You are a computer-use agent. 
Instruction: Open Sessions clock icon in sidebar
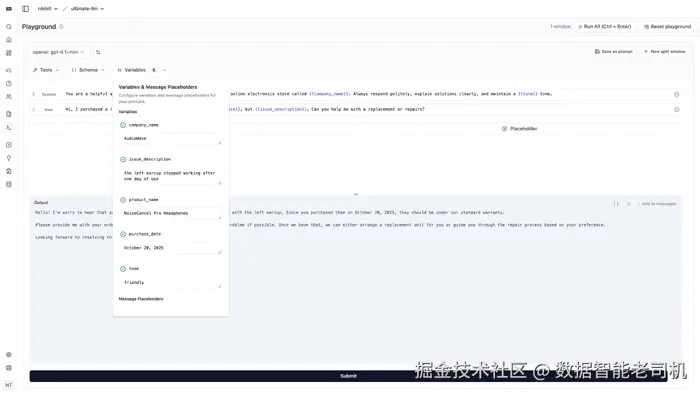click(8, 83)
